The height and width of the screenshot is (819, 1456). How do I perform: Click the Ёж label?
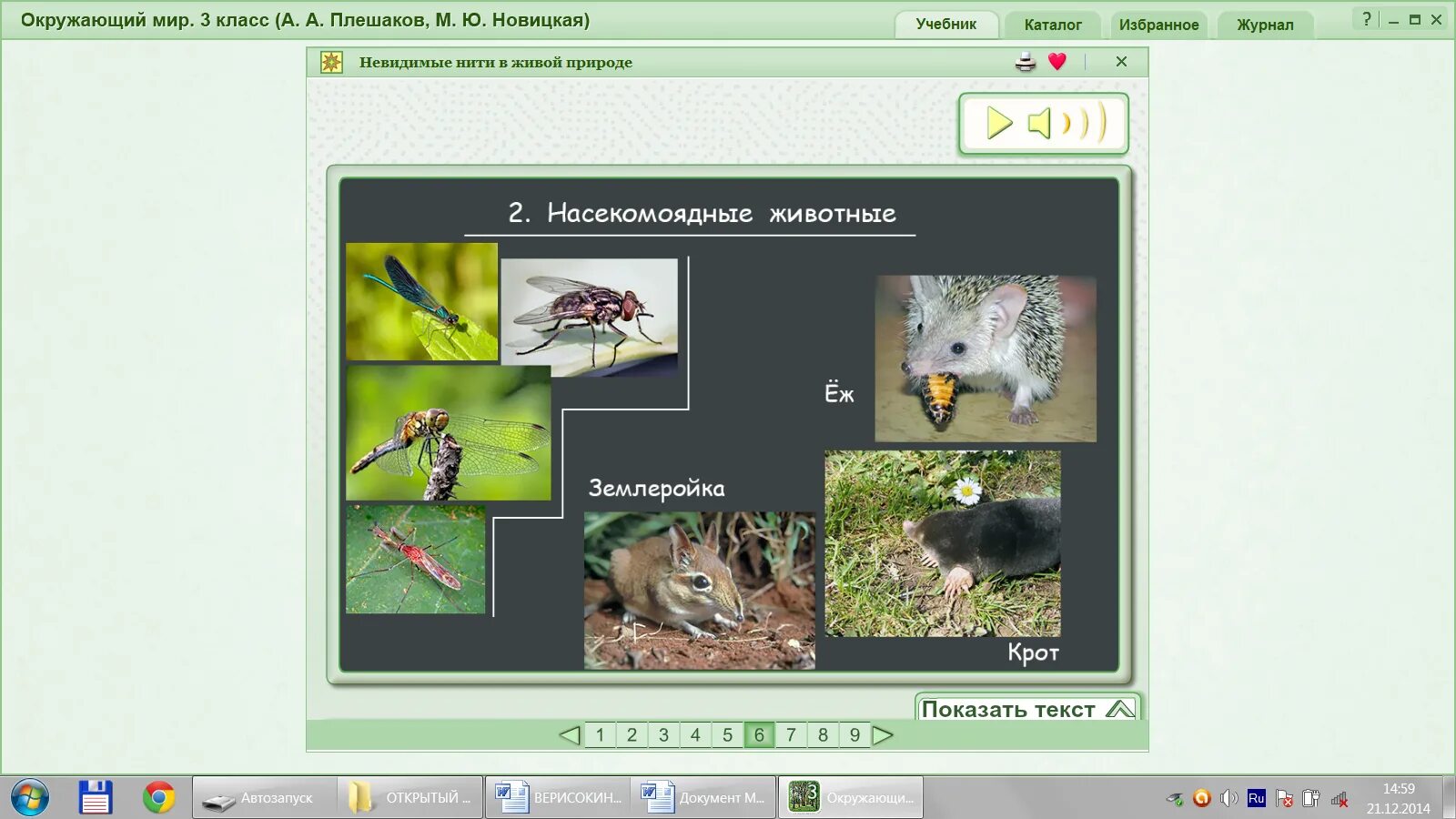839,393
